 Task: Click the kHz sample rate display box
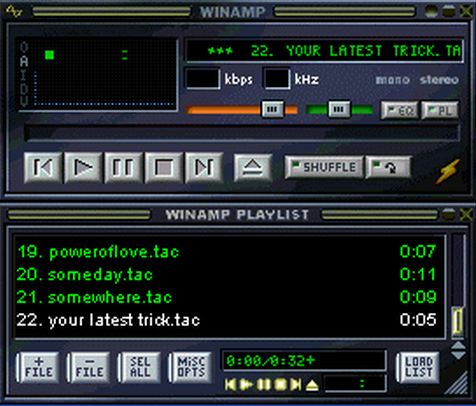coord(276,79)
